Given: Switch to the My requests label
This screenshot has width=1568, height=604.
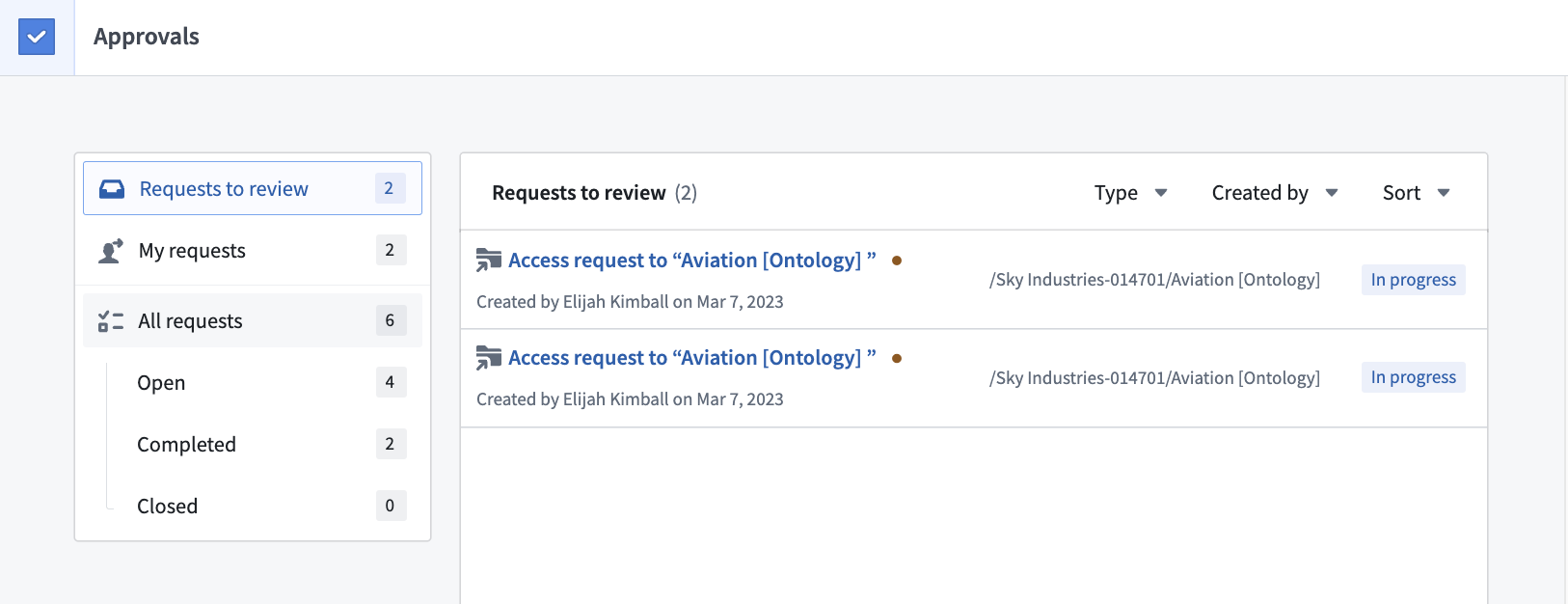Looking at the screenshot, I should coord(192,251).
